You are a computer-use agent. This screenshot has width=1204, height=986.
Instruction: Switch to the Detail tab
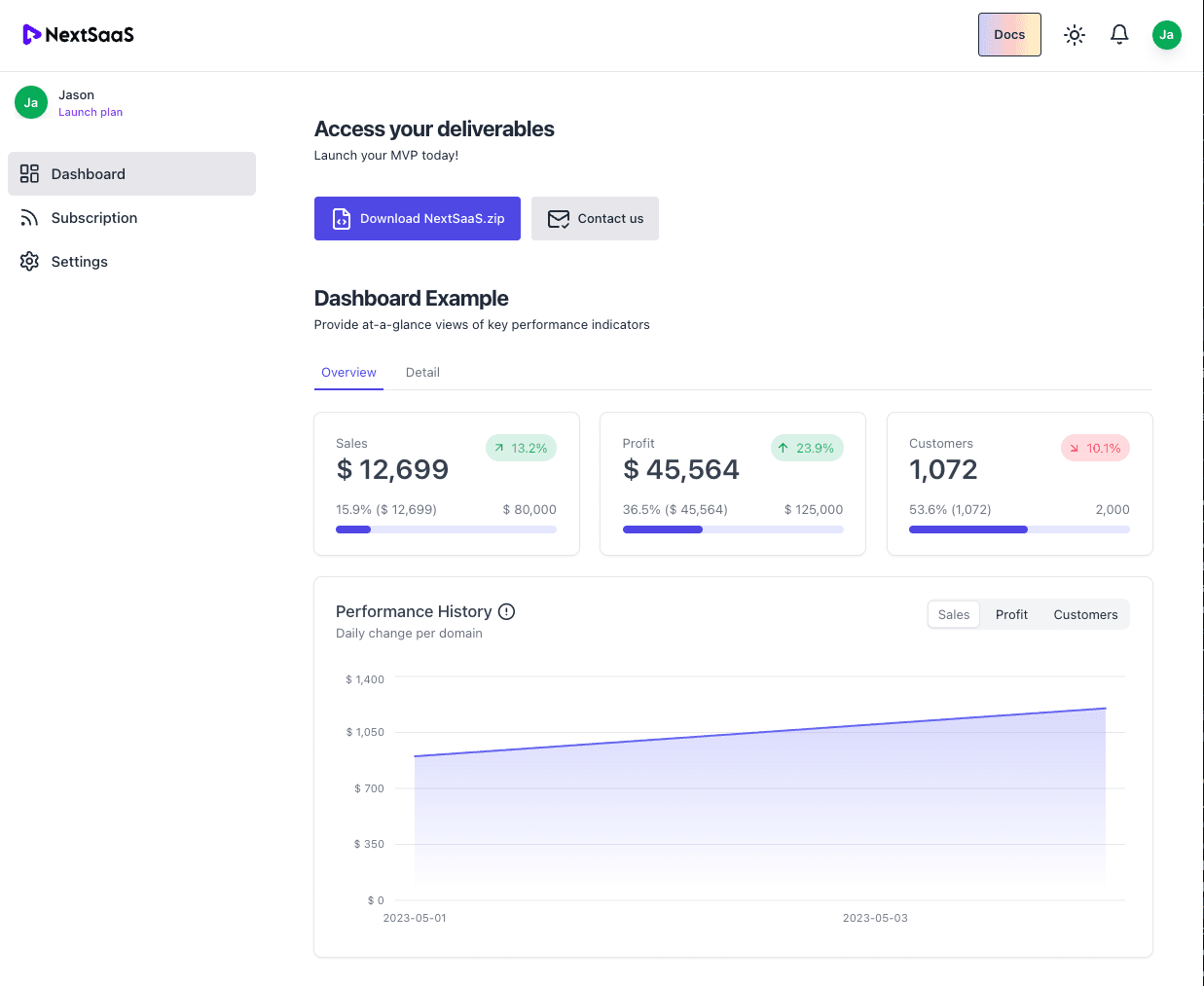[x=422, y=373]
